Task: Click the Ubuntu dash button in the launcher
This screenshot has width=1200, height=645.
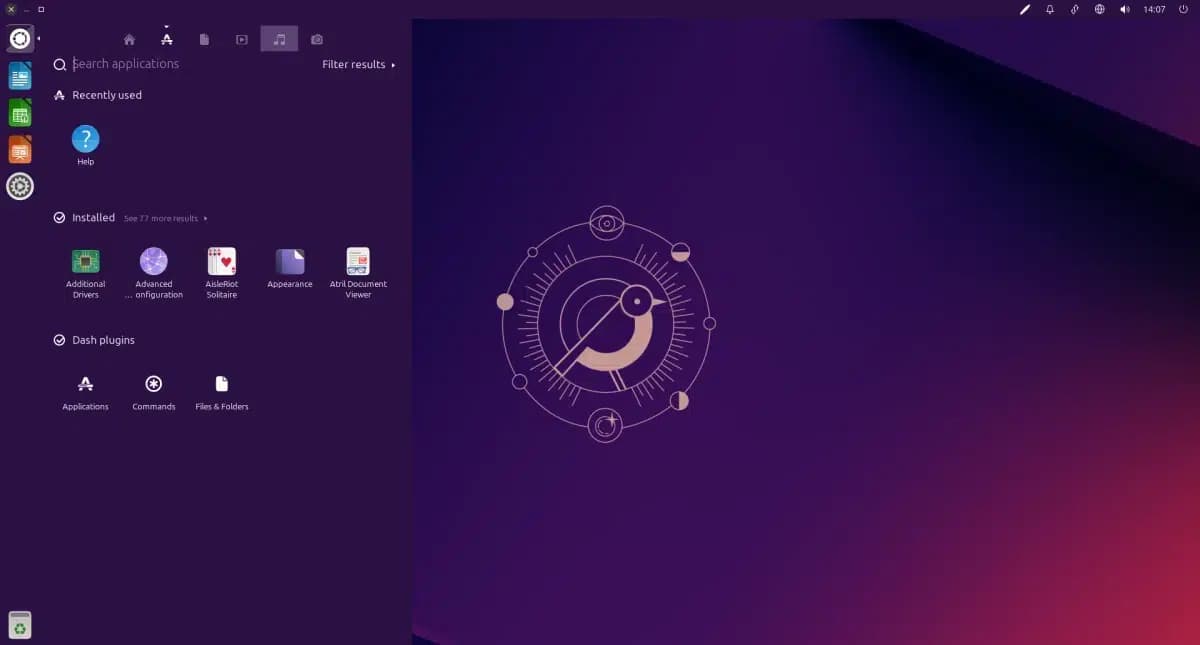Action: (20, 39)
